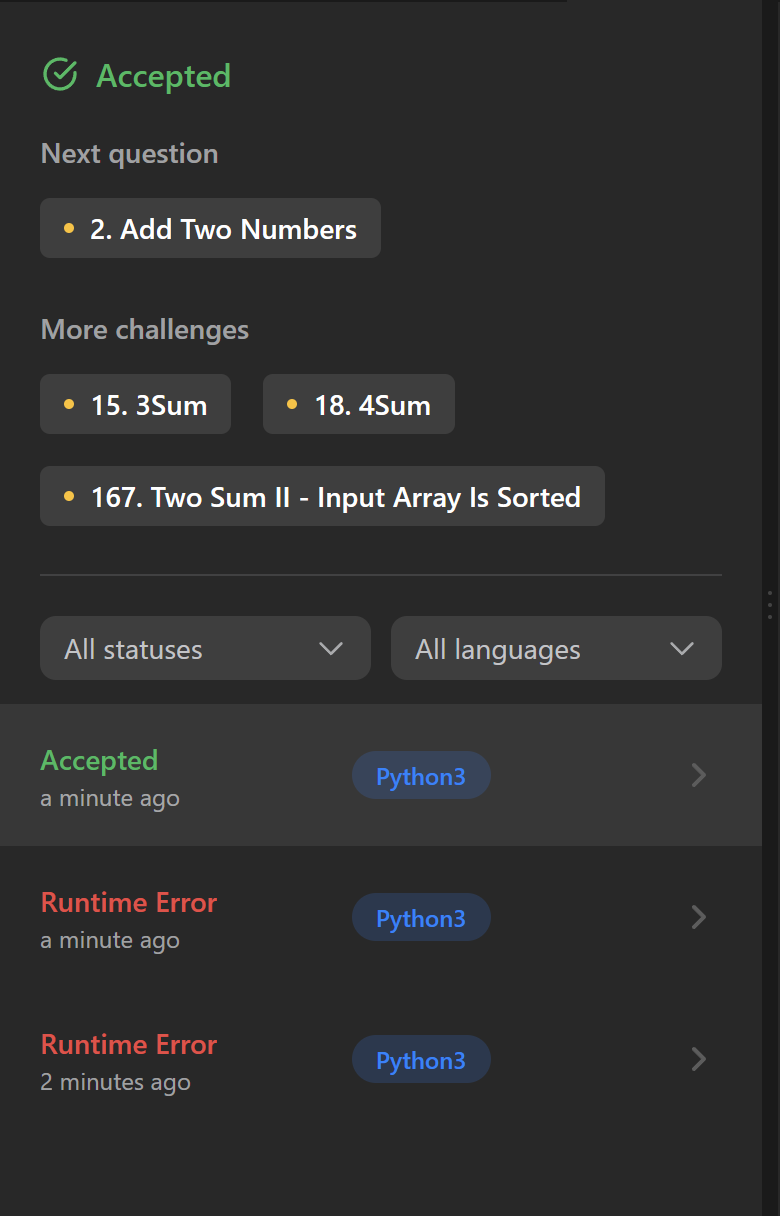Open challenge 15. 3Sum

135,404
